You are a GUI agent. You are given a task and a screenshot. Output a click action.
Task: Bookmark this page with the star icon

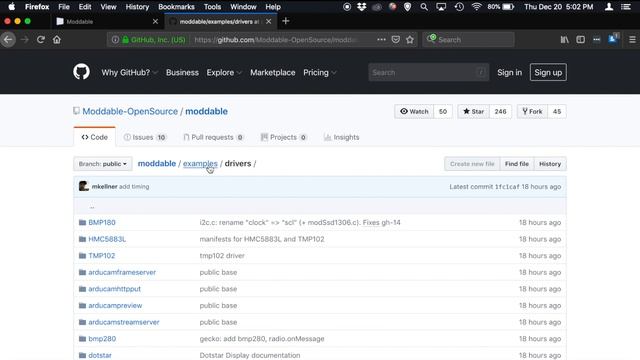pyautogui.click(x=410, y=40)
